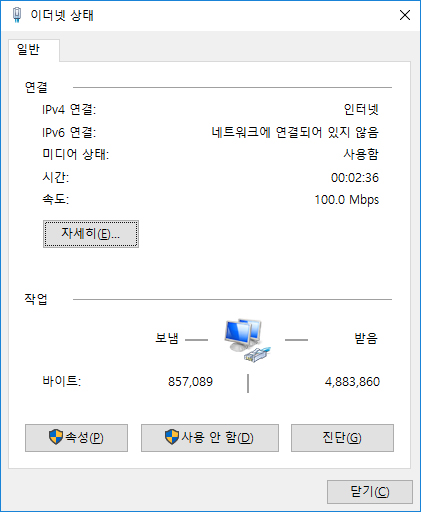Click the sent bytes value 857,089
Screen dimensions: 421x512
(190, 382)
